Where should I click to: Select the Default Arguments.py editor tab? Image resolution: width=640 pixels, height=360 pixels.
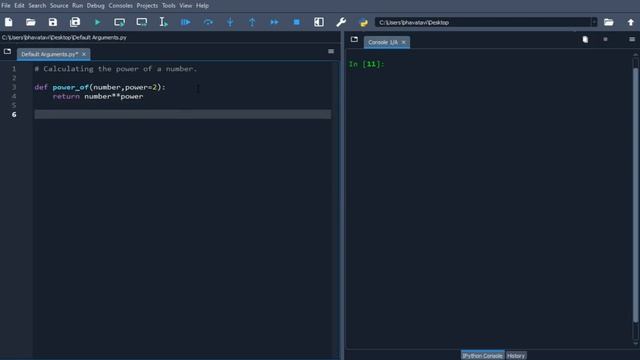49,54
